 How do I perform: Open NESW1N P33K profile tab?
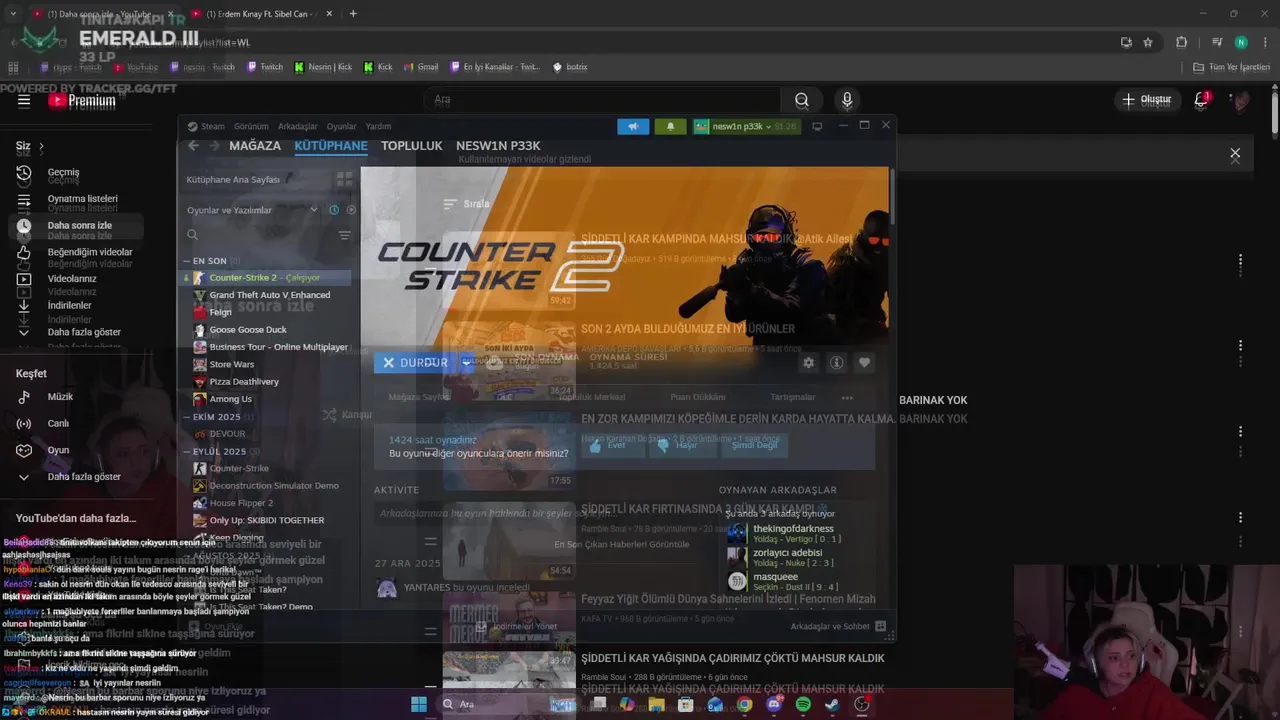click(498, 146)
